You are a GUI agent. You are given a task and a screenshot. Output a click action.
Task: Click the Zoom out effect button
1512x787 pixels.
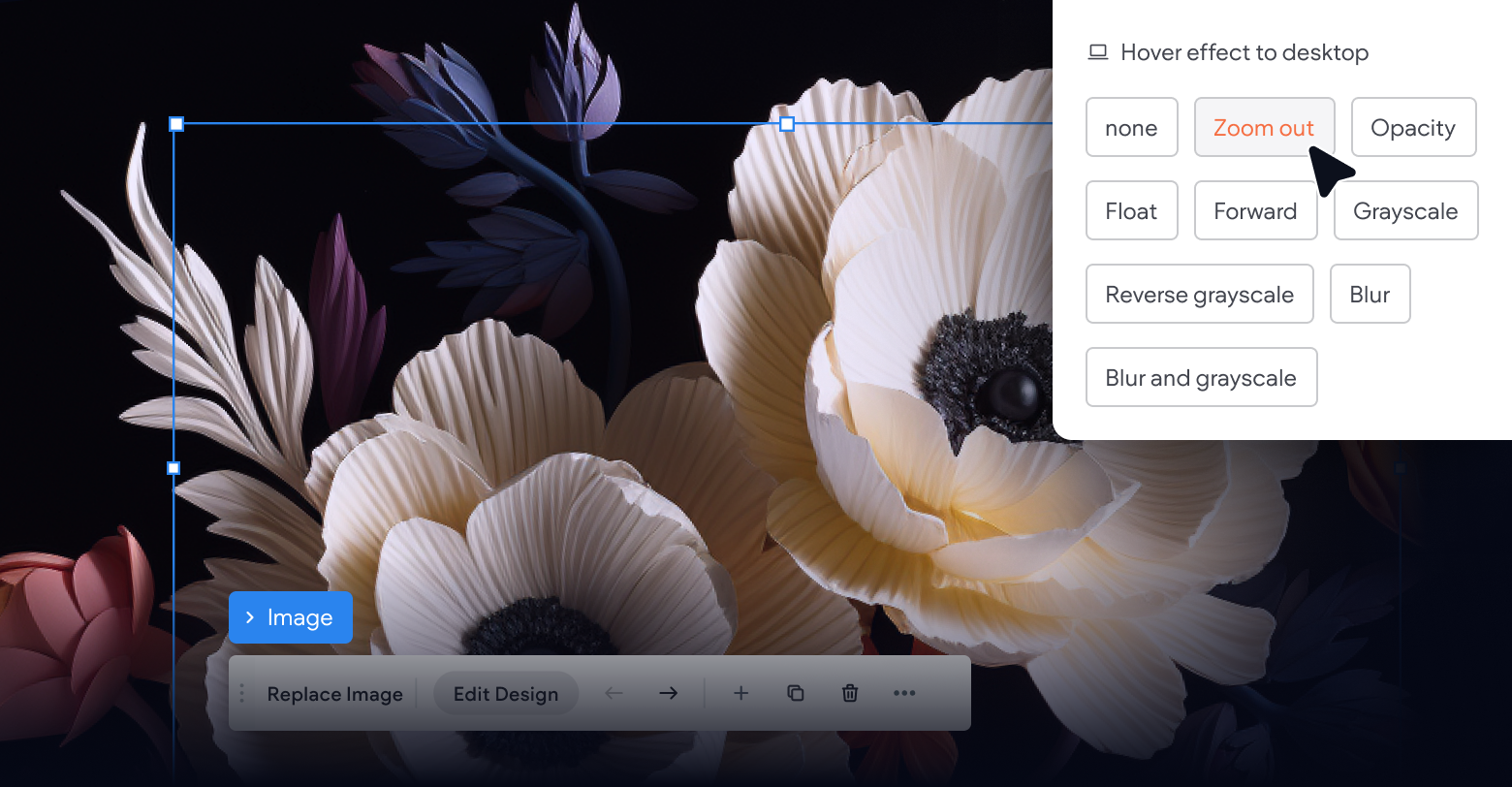point(1264,127)
